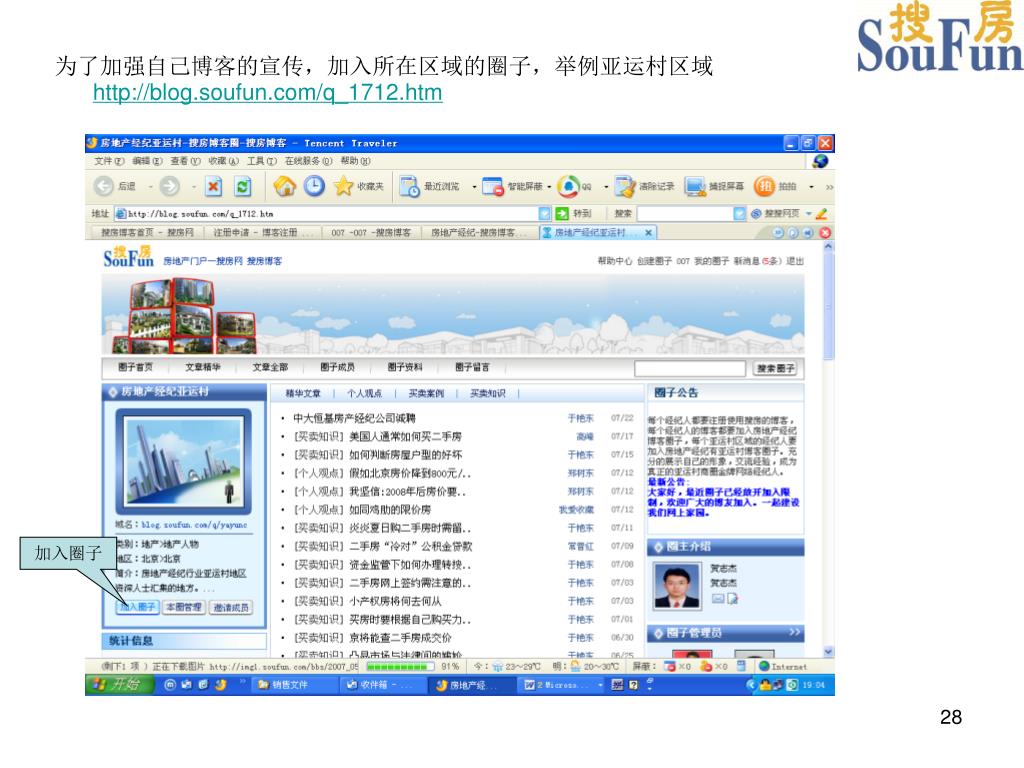The width and height of the screenshot is (1024, 768).
Task: Click the browser Forward arrow icon
Action: pos(169,187)
